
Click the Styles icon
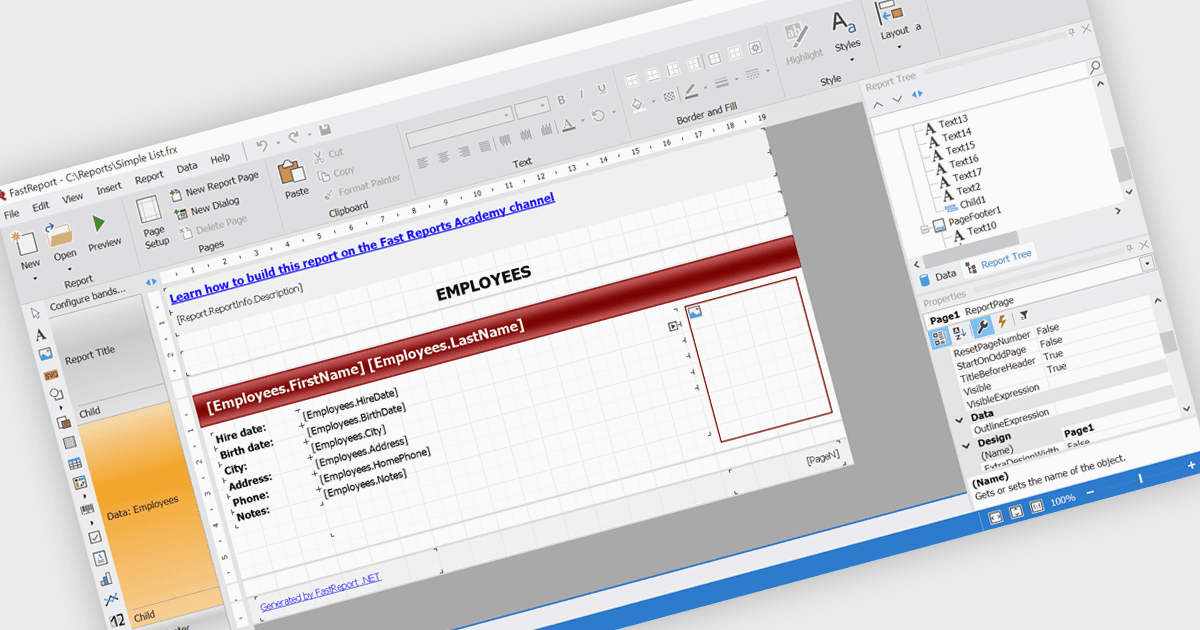pyautogui.click(x=845, y=22)
